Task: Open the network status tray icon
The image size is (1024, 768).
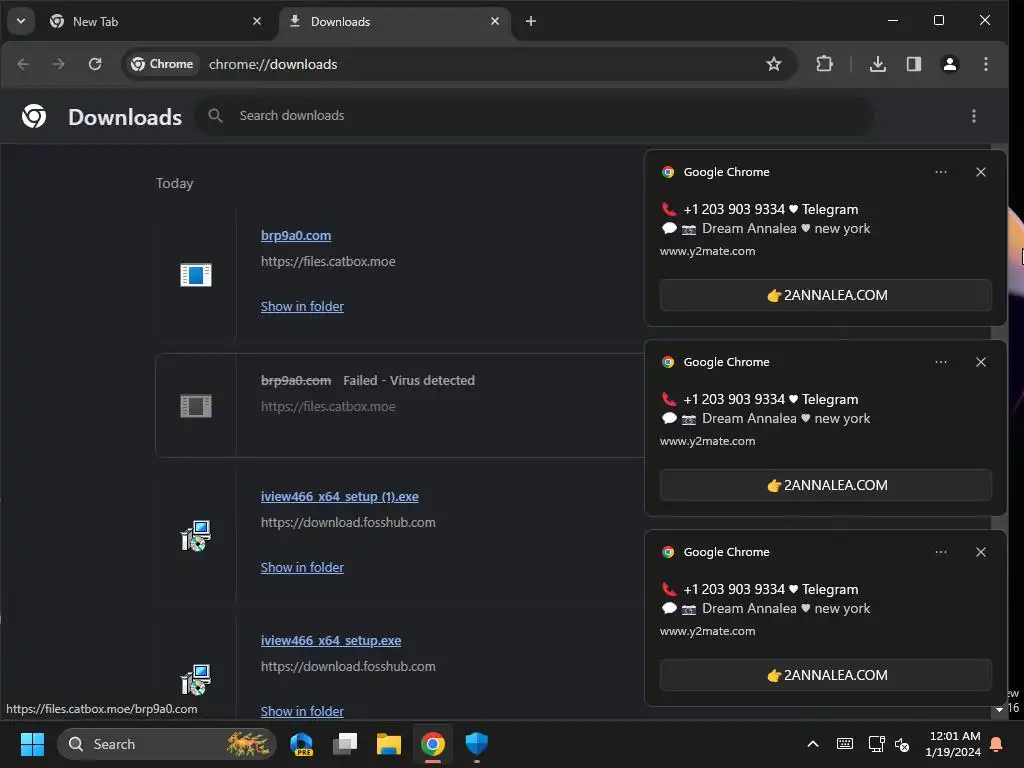Action: [x=876, y=744]
